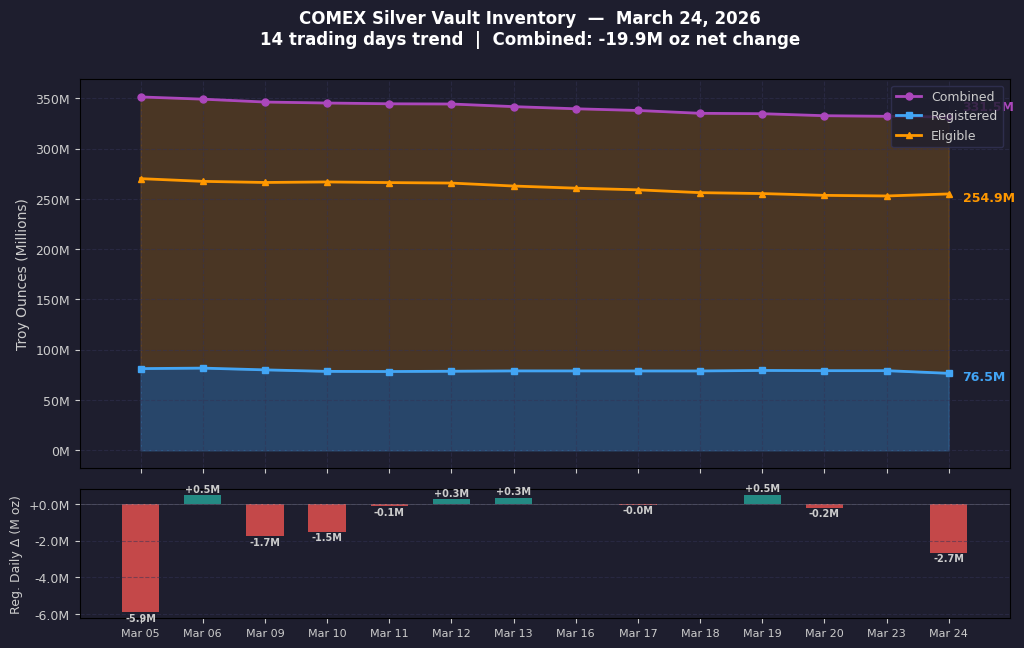Click the last Registered data point on Mar 24
Screen dimensions: 1024x648
pyautogui.click(x=948, y=373)
